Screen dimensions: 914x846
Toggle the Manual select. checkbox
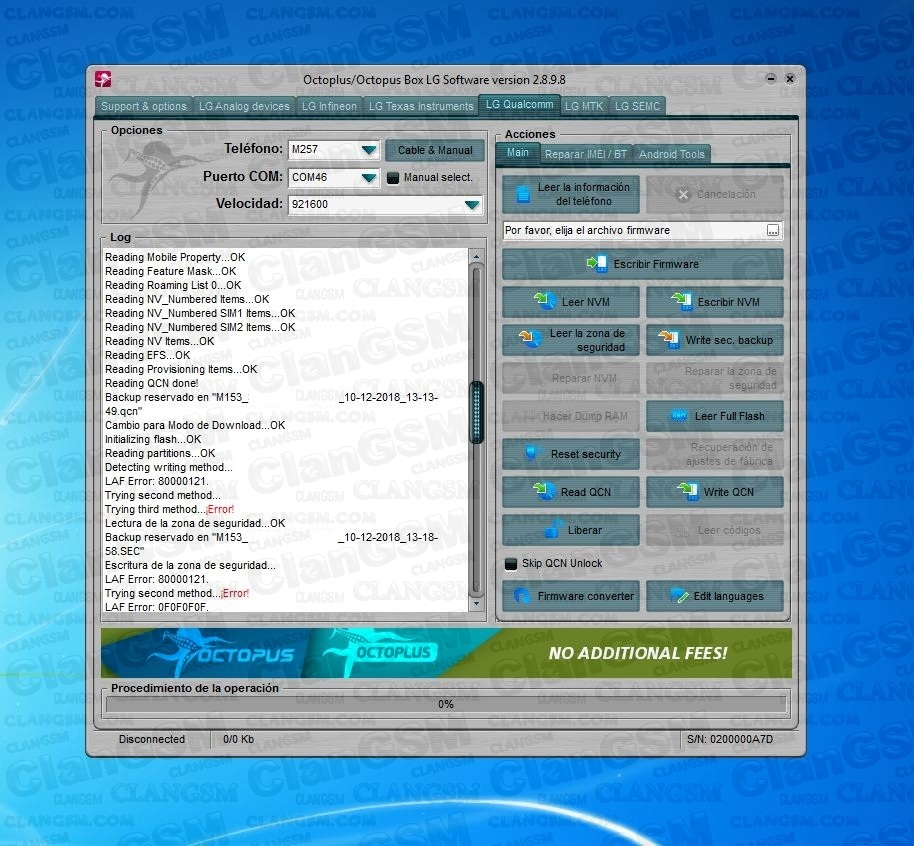[x=393, y=177]
